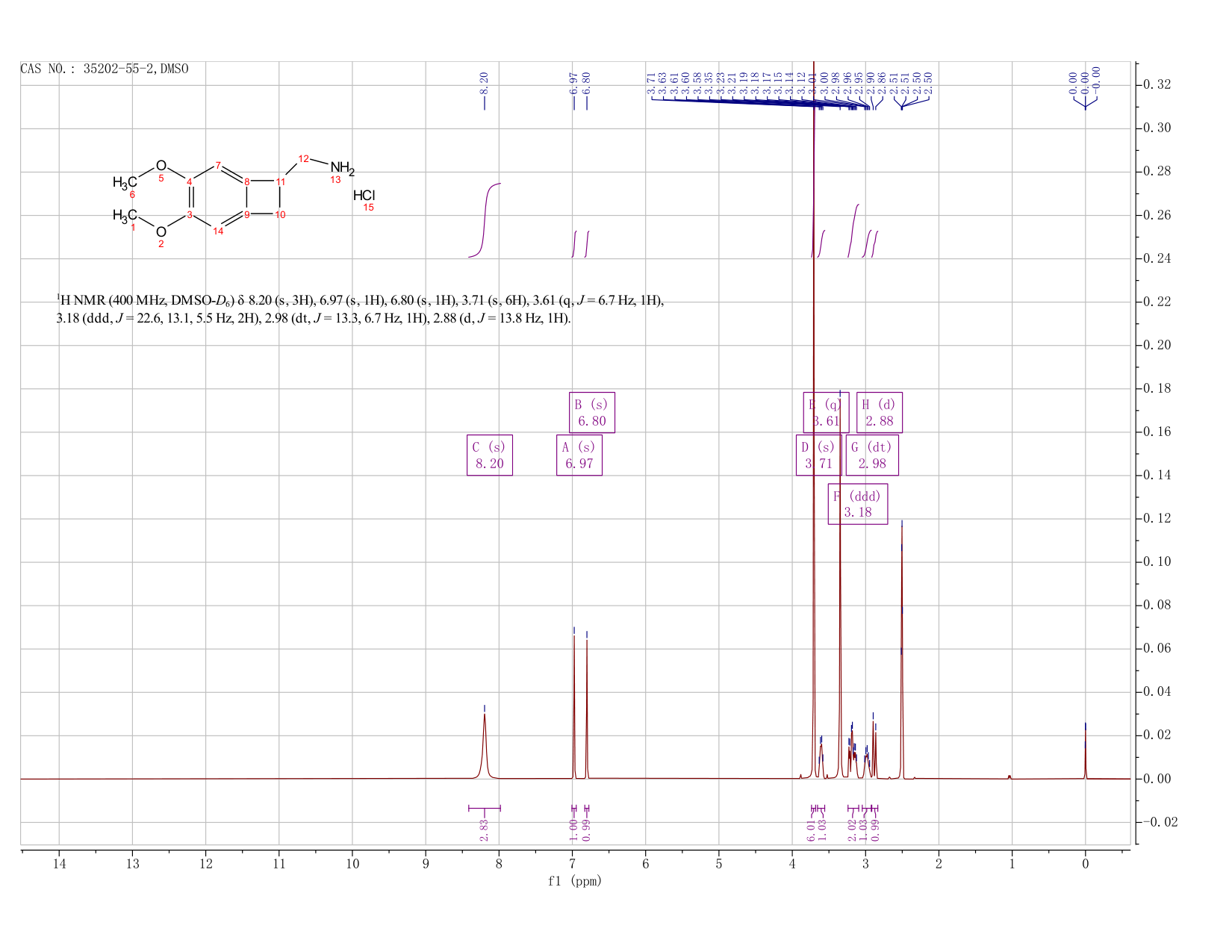Select peak box labeled D (s) 3.71
Viewport: 1232px width, 952px height.
pos(818,455)
